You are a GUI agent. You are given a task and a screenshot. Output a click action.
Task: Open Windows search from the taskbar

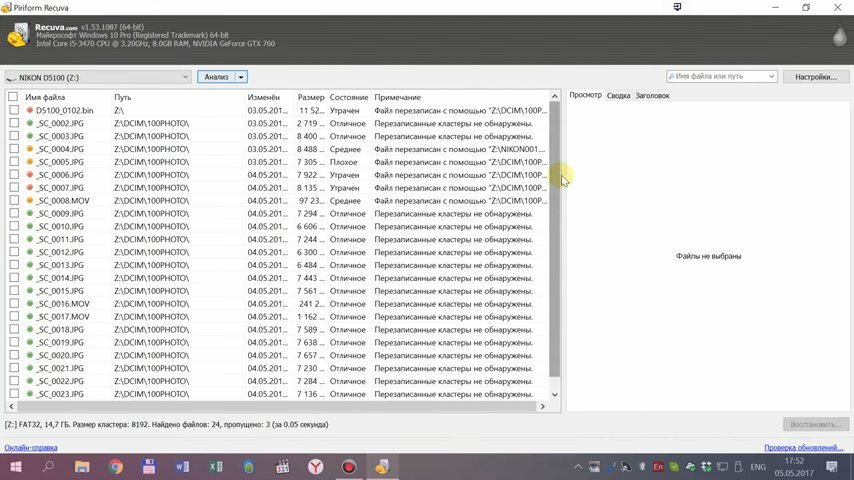(48, 467)
